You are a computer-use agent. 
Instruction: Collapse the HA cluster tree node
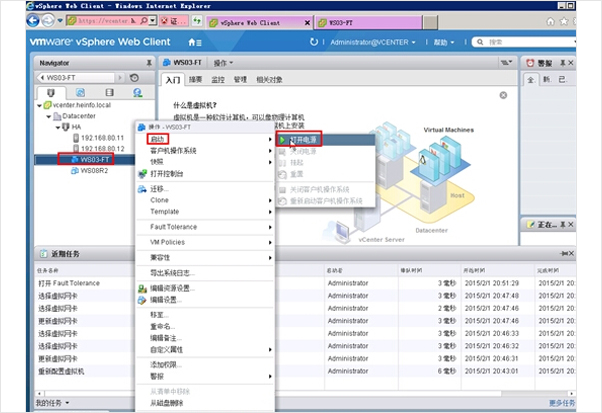[x=58, y=127]
